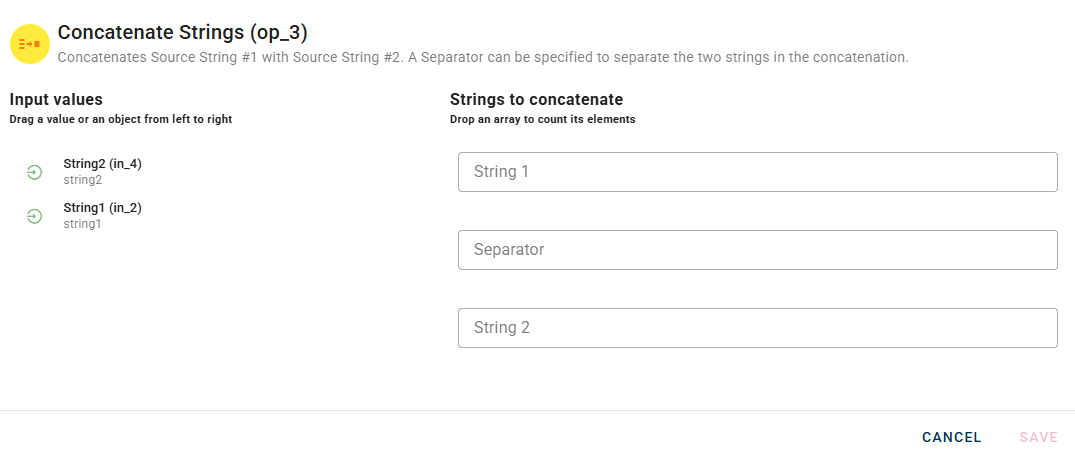The width and height of the screenshot is (1075, 458).
Task: Select the String2 (in_4) input value
Action: [102, 164]
